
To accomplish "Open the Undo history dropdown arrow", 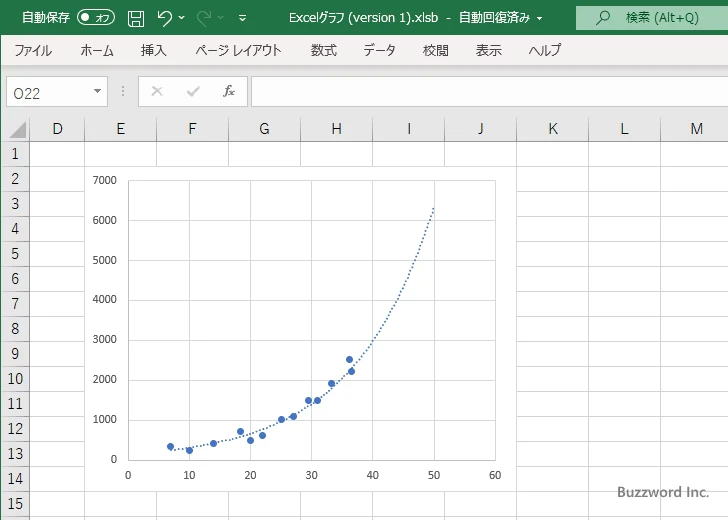I will click(x=182, y=18).
